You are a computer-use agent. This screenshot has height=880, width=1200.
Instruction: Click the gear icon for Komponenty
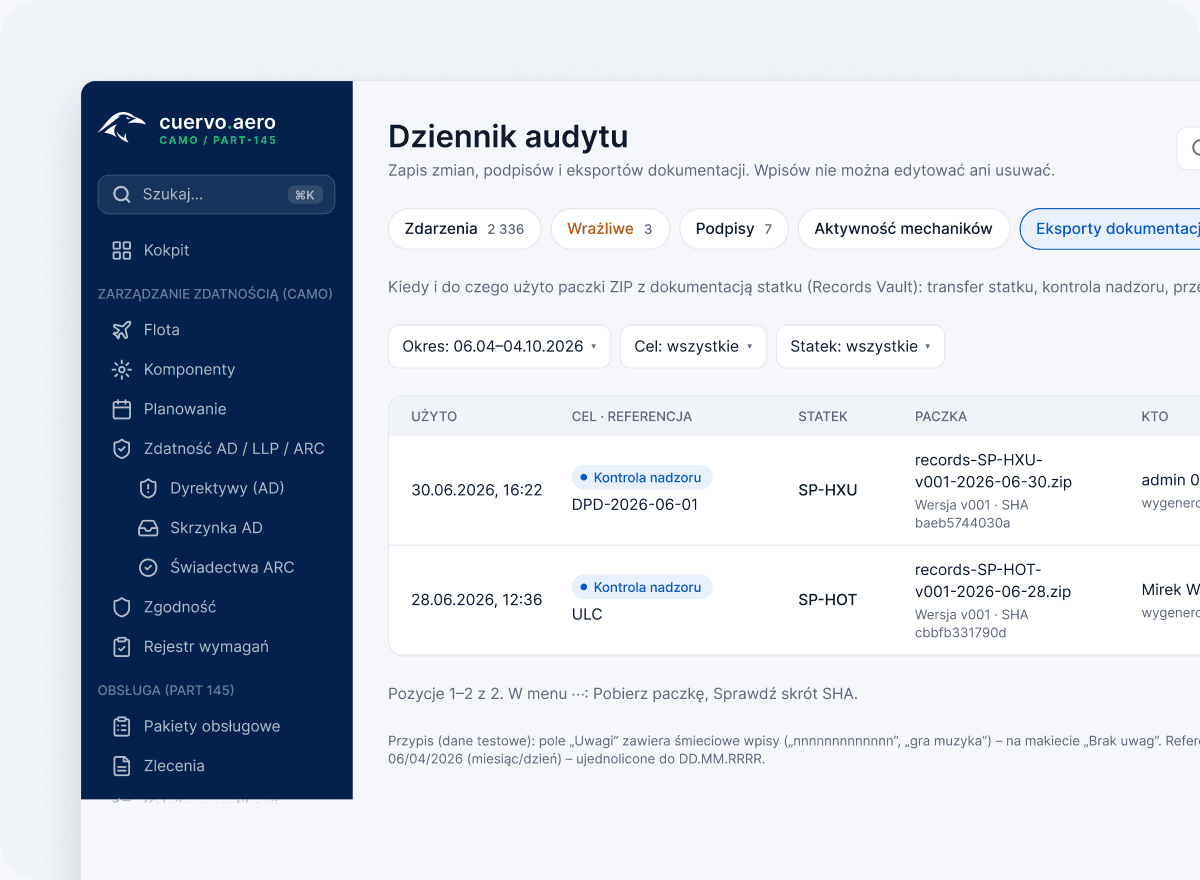[122, 369]
